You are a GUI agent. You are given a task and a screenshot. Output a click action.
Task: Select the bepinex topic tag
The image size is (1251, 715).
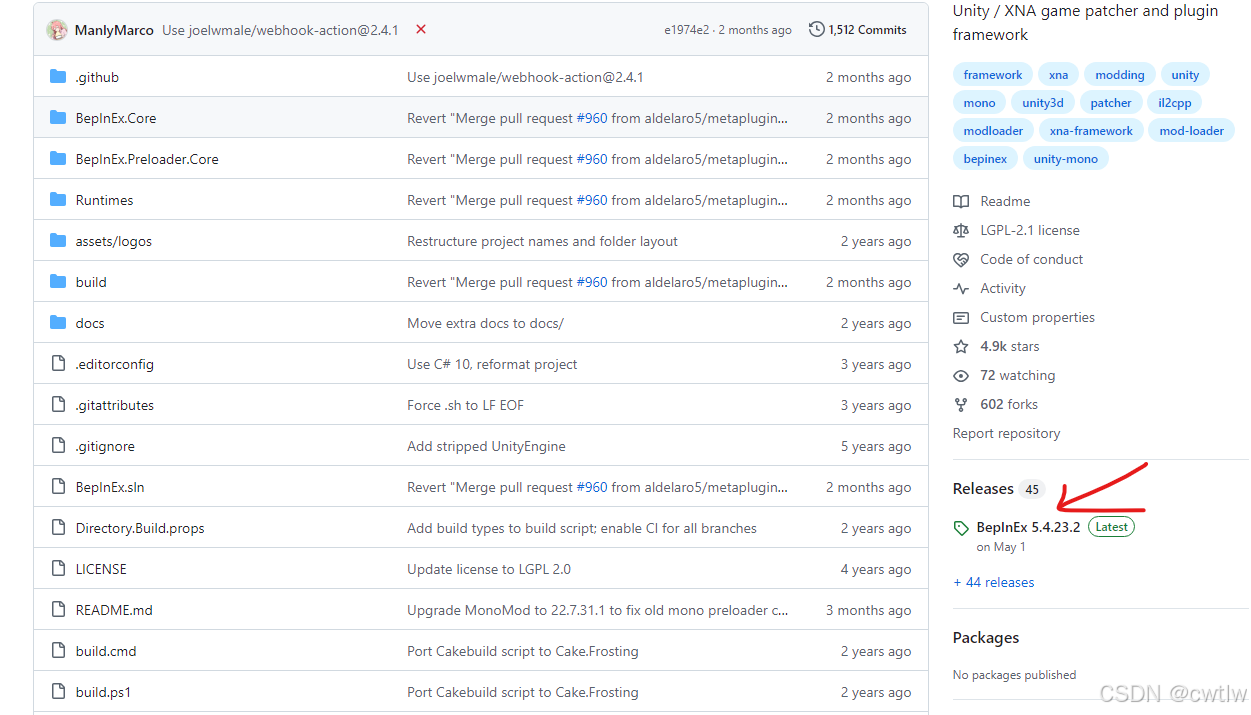click(985, 159)
